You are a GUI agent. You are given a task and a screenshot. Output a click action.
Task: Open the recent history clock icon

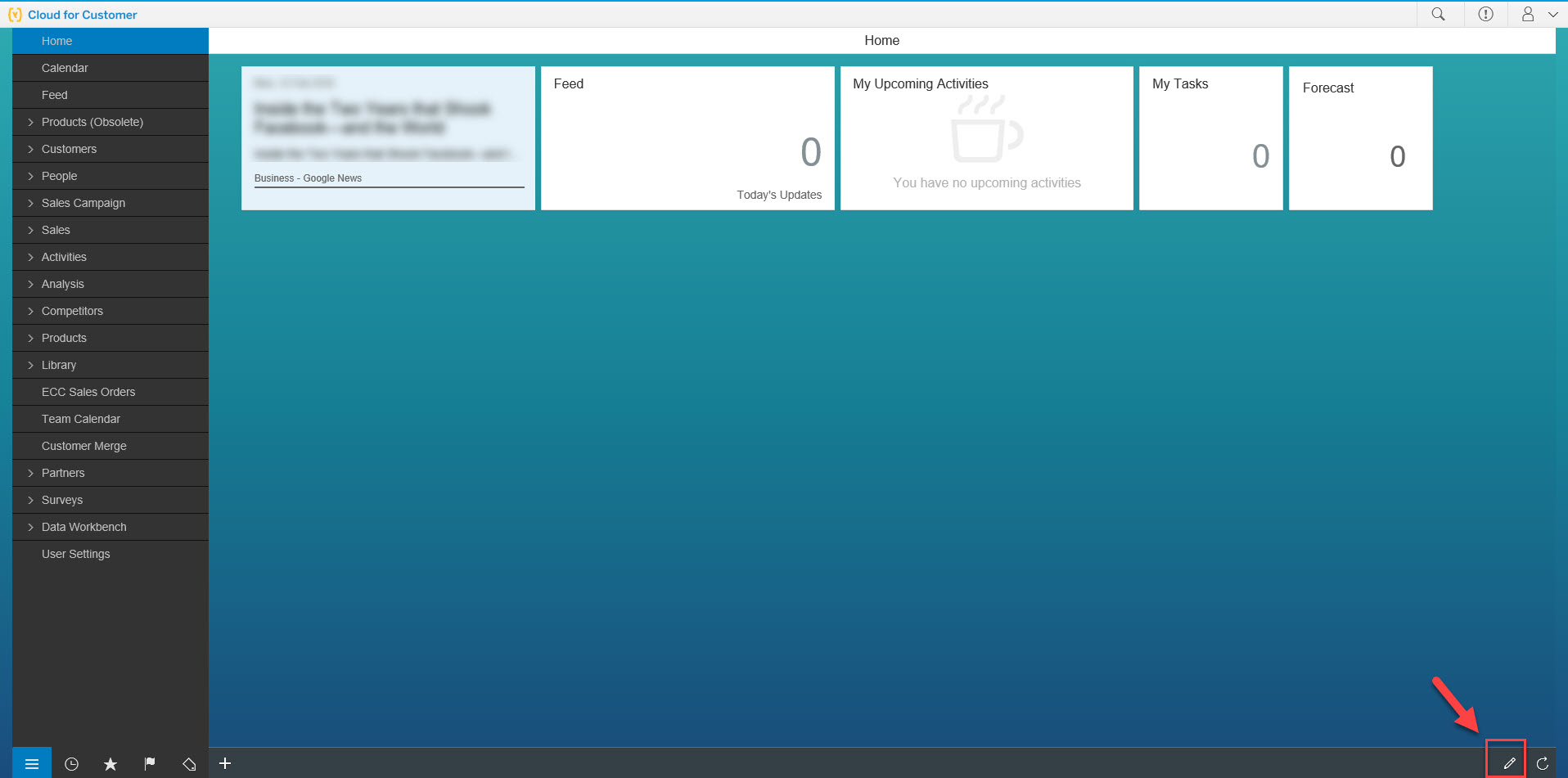(x=71, y=763)
